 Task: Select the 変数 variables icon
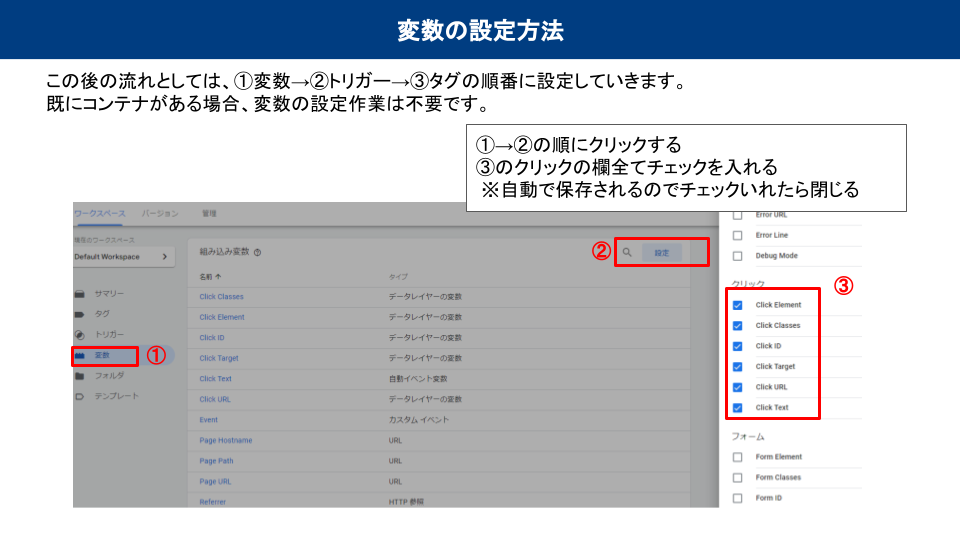(x=79, y=355)
